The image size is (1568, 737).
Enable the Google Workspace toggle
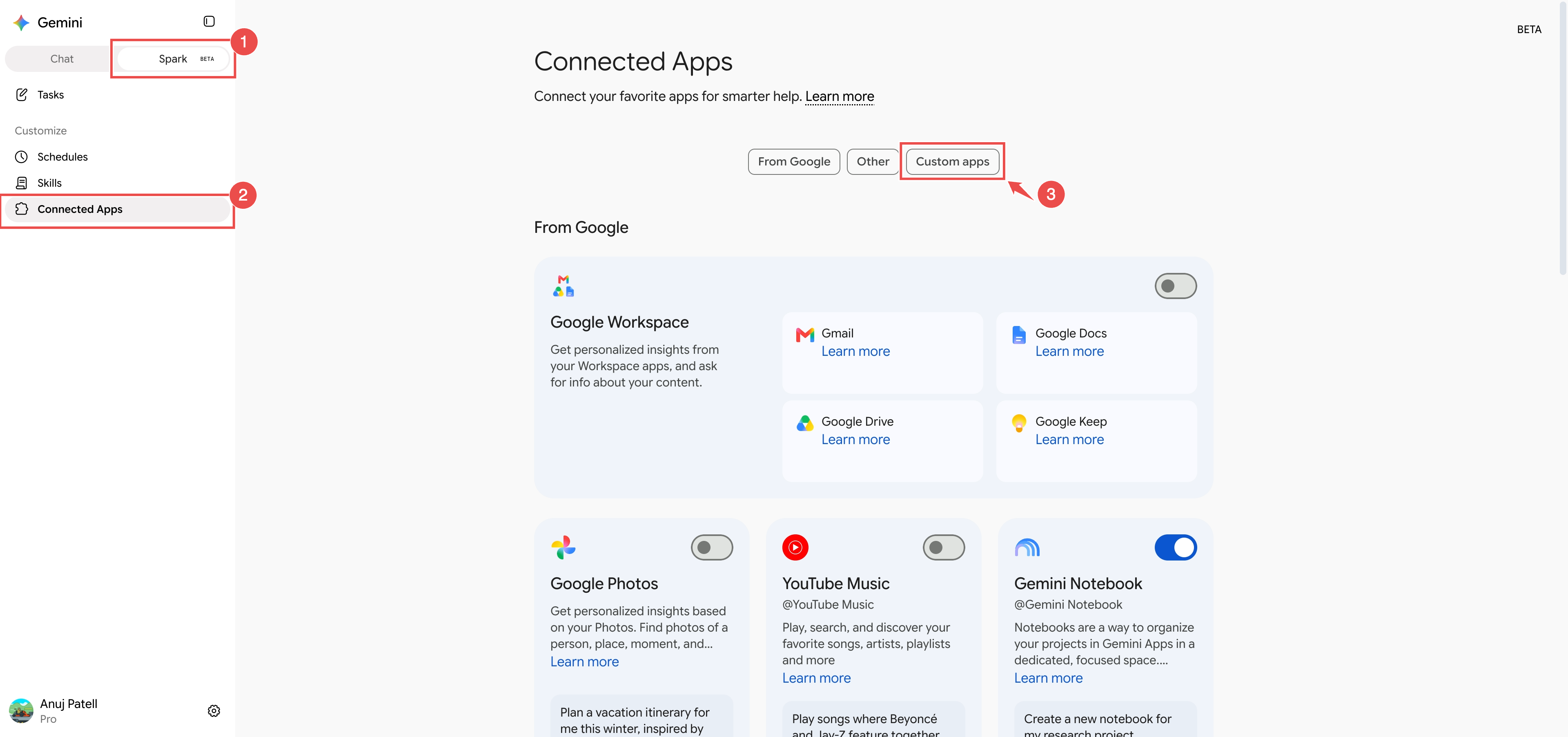click(1176, 286)
